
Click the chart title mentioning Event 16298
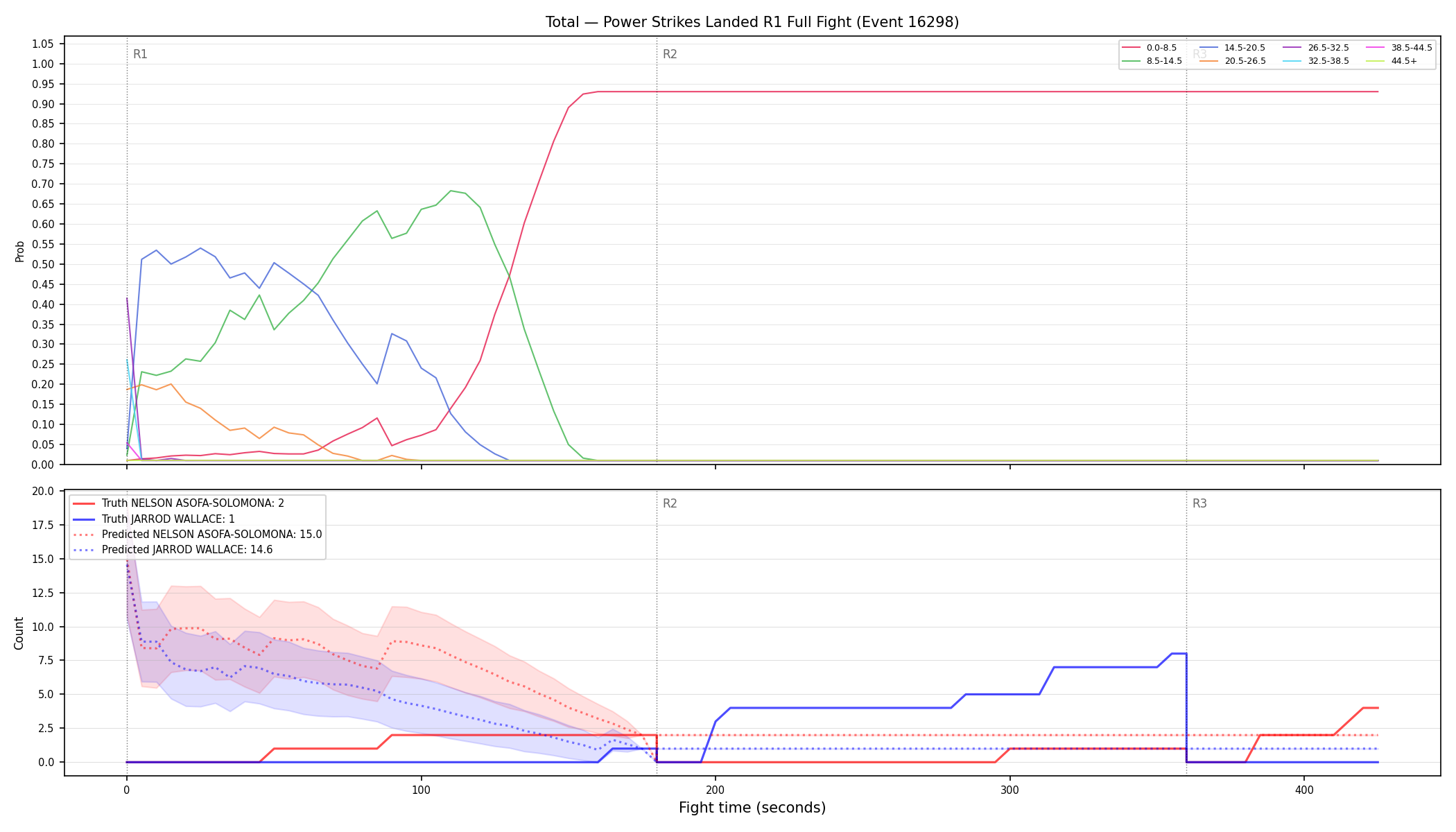pos(752,22)
